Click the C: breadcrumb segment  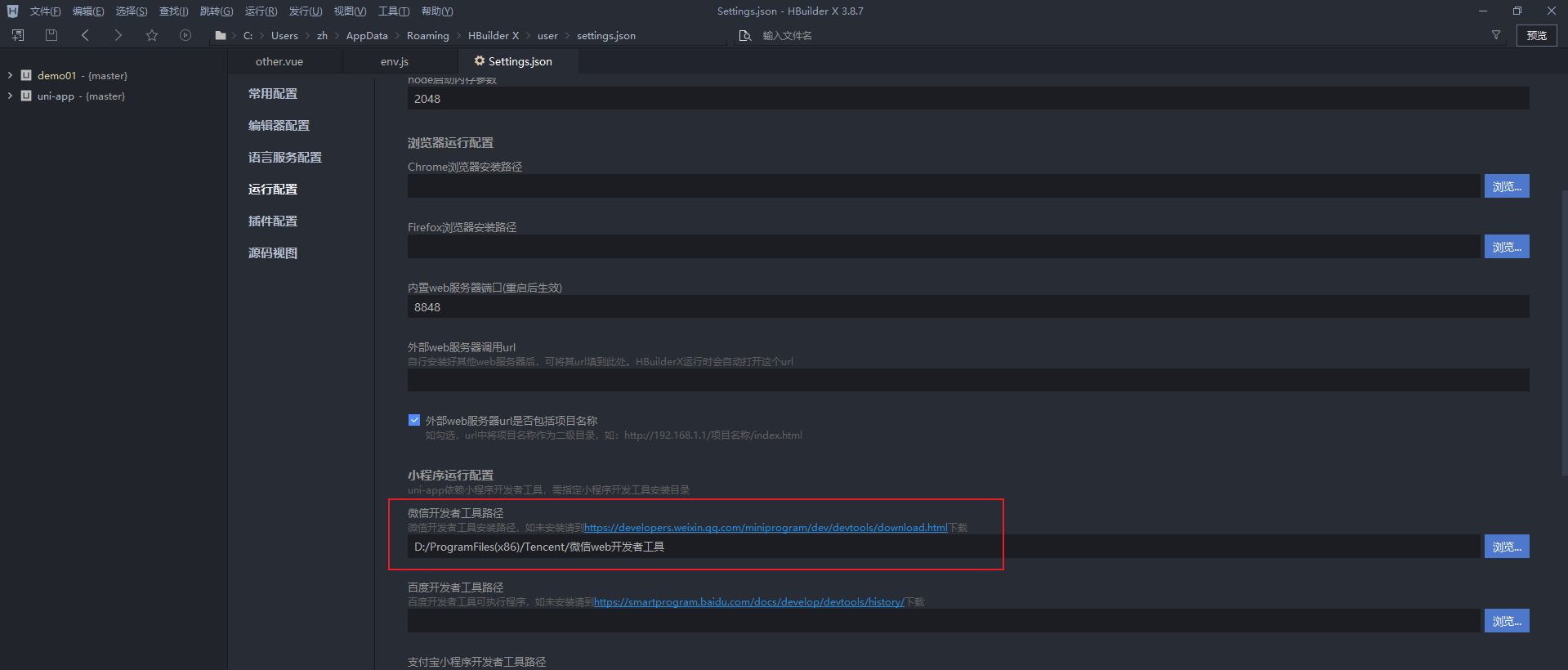click(248, 36)
